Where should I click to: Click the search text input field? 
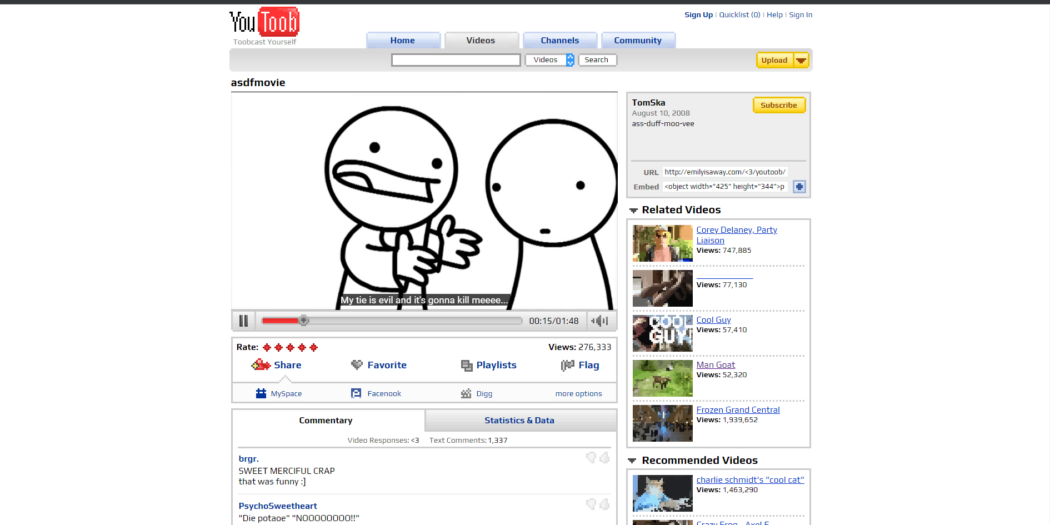click(455, 60)
